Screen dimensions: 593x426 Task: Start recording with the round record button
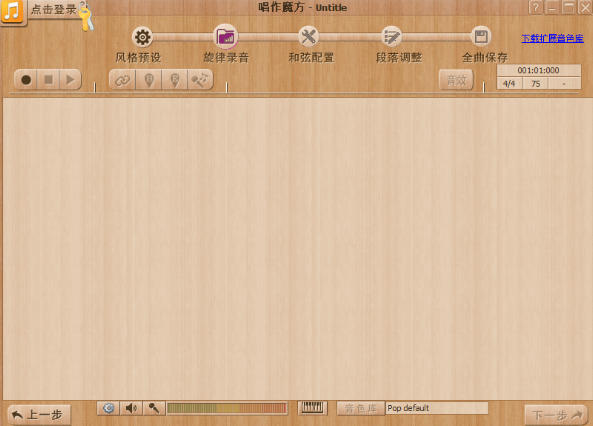26,80
